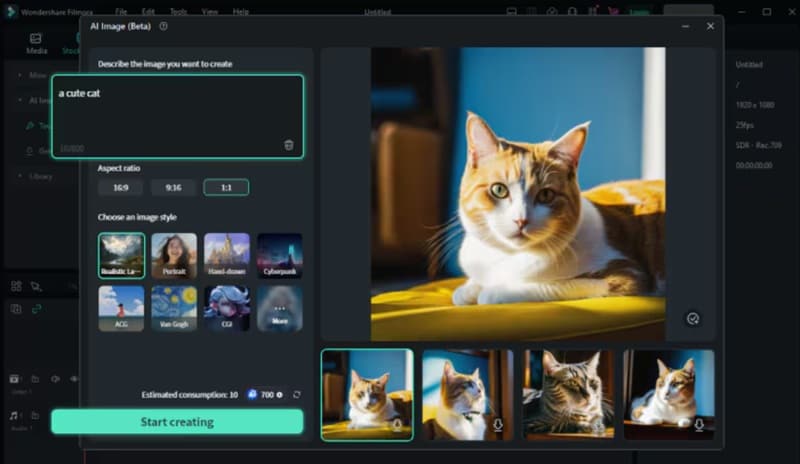Viewport: 800px width, 464px height.
Task: Click the Video 1 track icon
Action: [15, 379]
